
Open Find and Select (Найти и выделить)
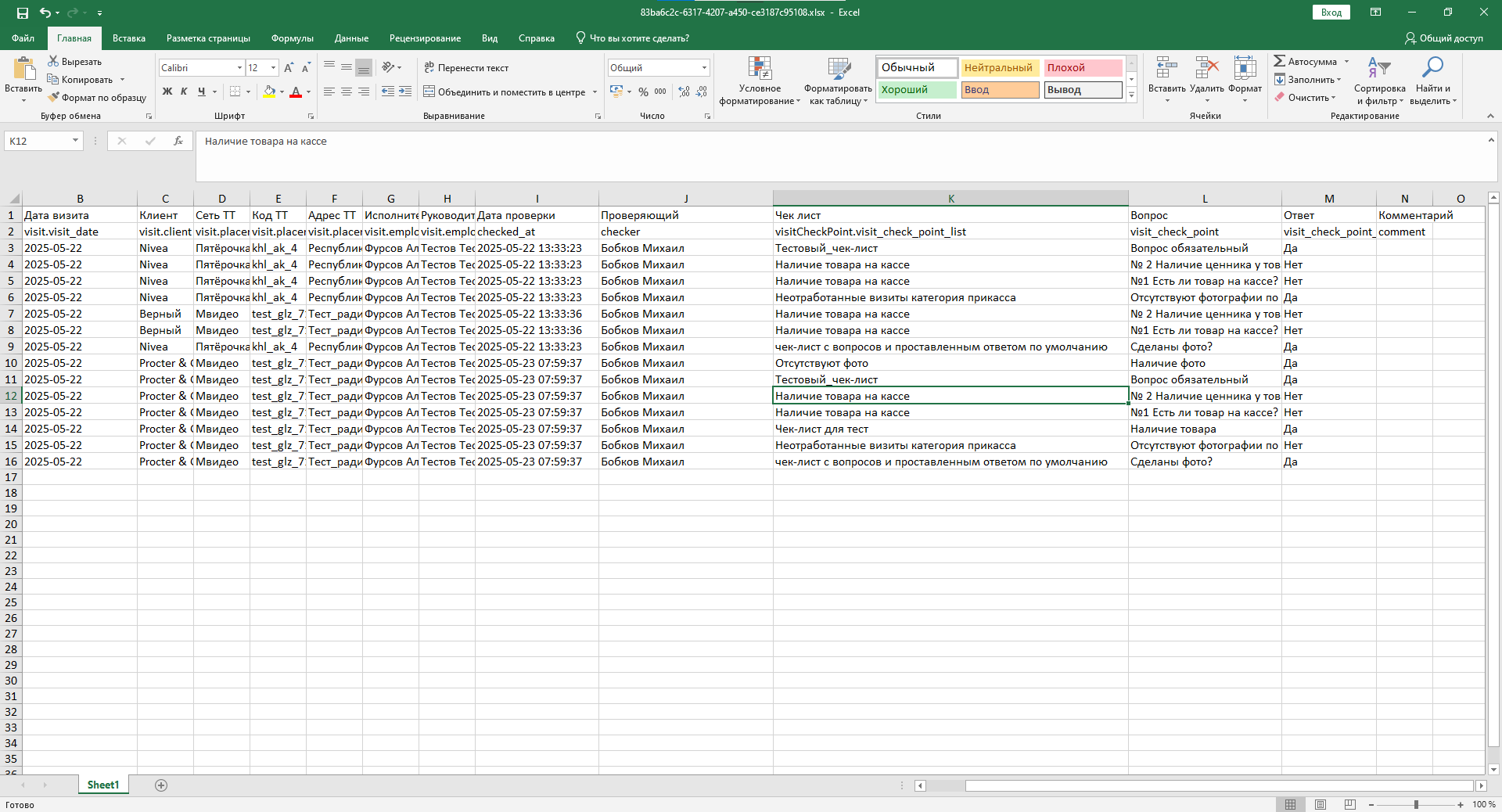point(1433,81)
